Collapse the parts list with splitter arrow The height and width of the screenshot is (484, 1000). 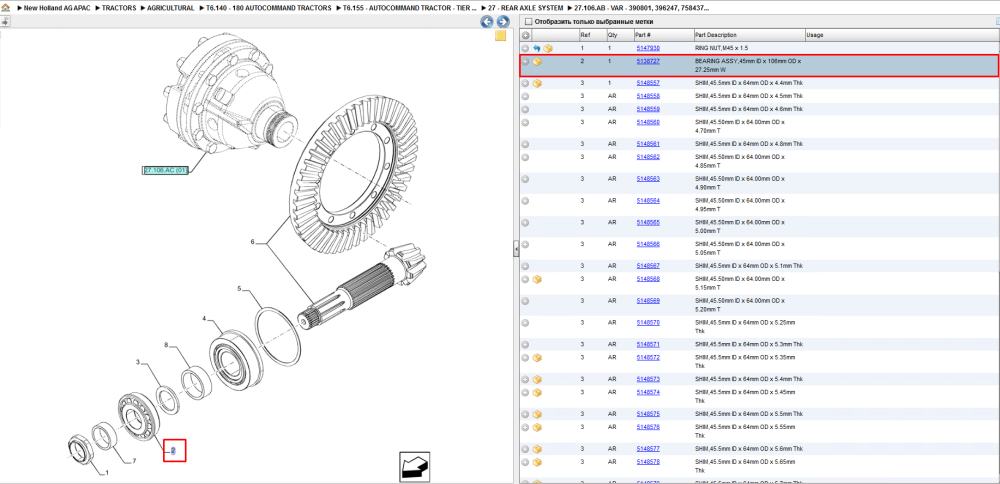click(x=516, y=251)
